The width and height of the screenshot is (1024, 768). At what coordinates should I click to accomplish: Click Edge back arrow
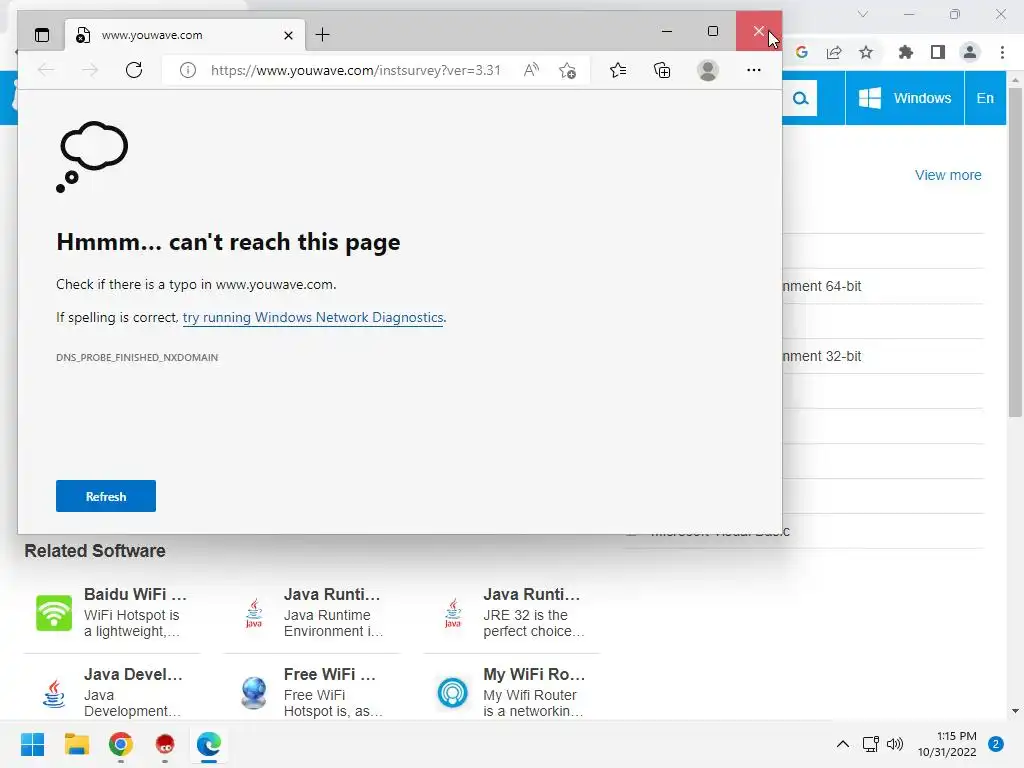coord(46,70)
